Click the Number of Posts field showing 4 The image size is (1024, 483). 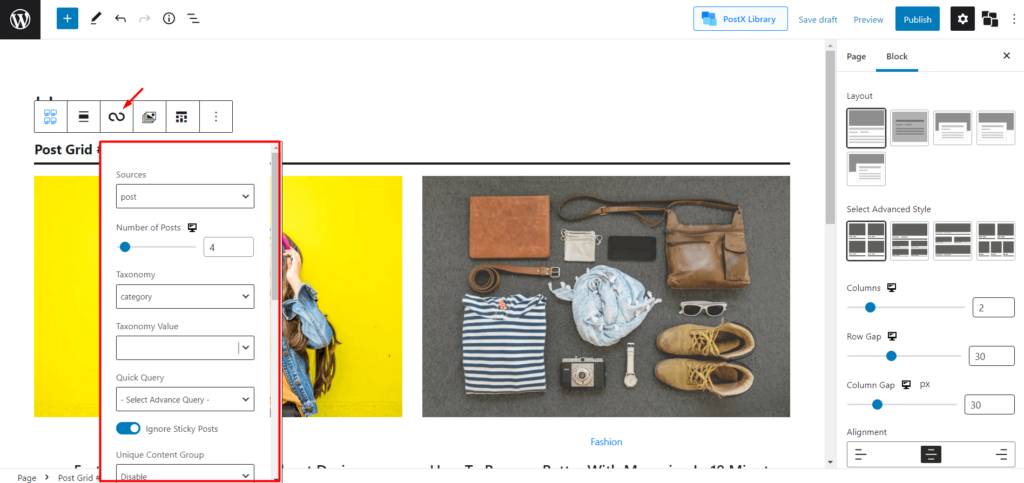pos(229,247)
